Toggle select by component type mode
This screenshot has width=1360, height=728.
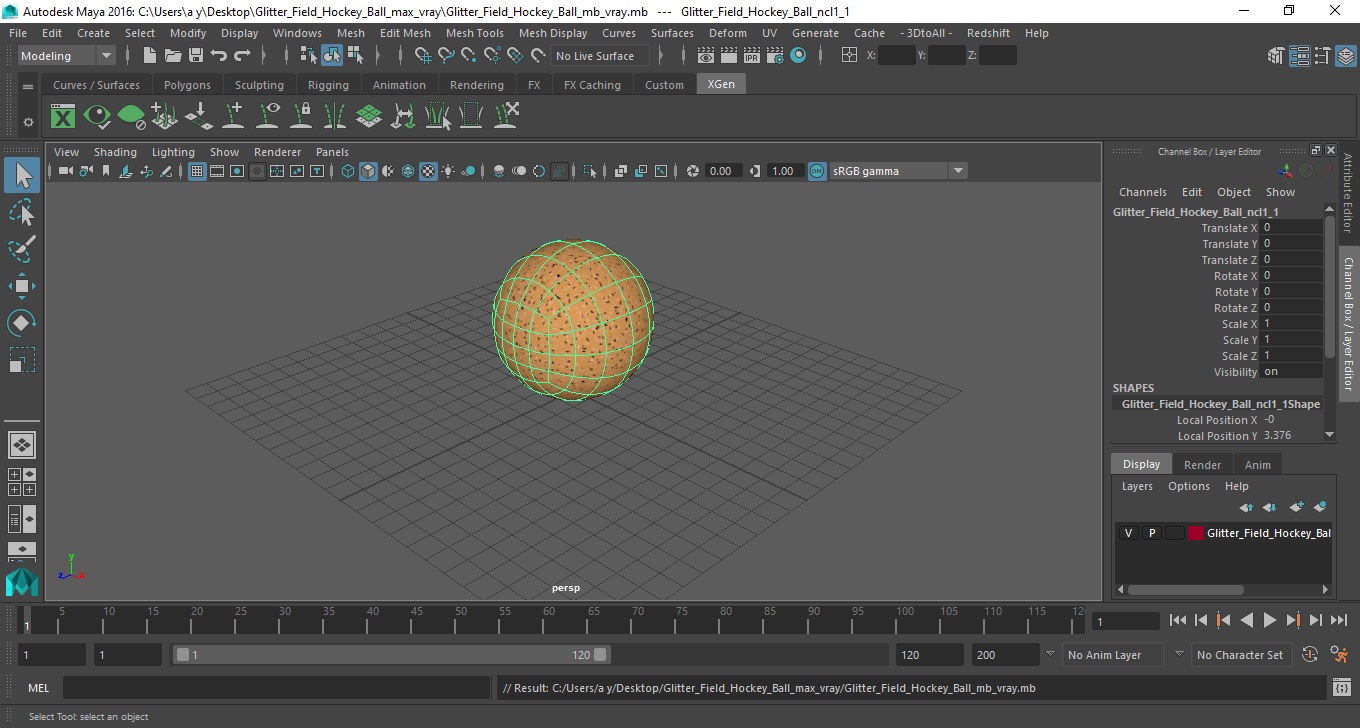(x=354, y=56)
